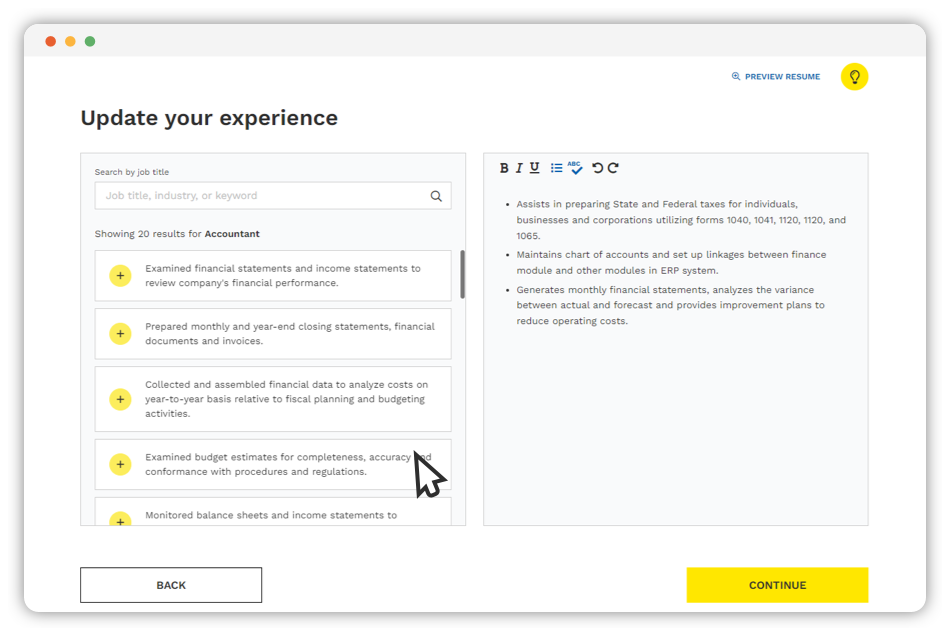
Task: Go back to the previous step
Action: tap(170, 585)
